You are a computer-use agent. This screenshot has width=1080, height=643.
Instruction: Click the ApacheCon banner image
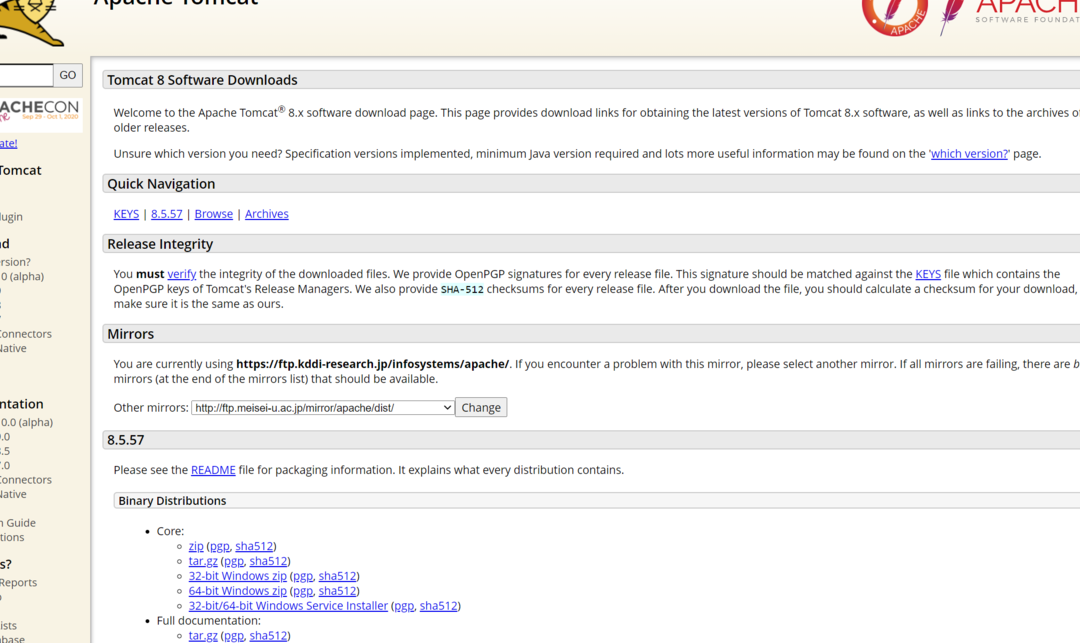[40, 114]
